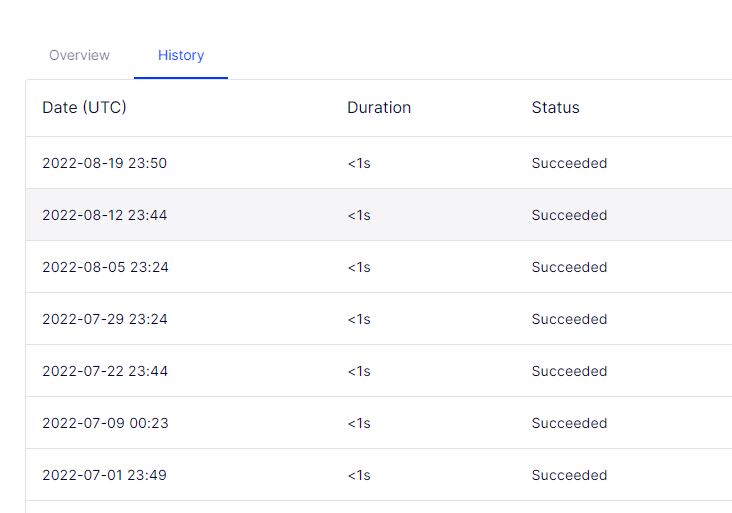Click the <1s duration for 2022-07-09 run

coord(359,423)
